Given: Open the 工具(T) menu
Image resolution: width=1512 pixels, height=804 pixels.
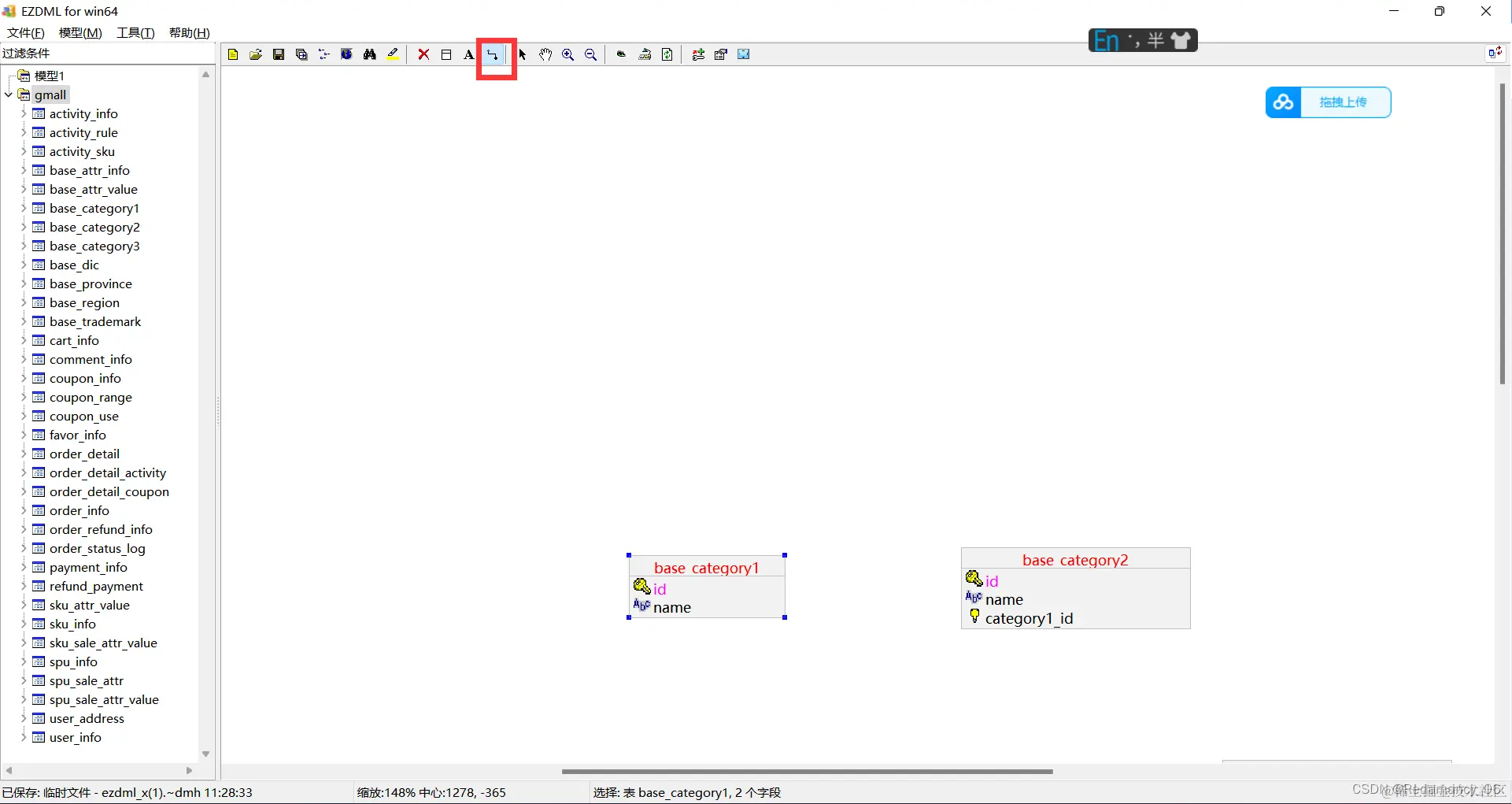Looking at the screenshot, I should [135, 32].
